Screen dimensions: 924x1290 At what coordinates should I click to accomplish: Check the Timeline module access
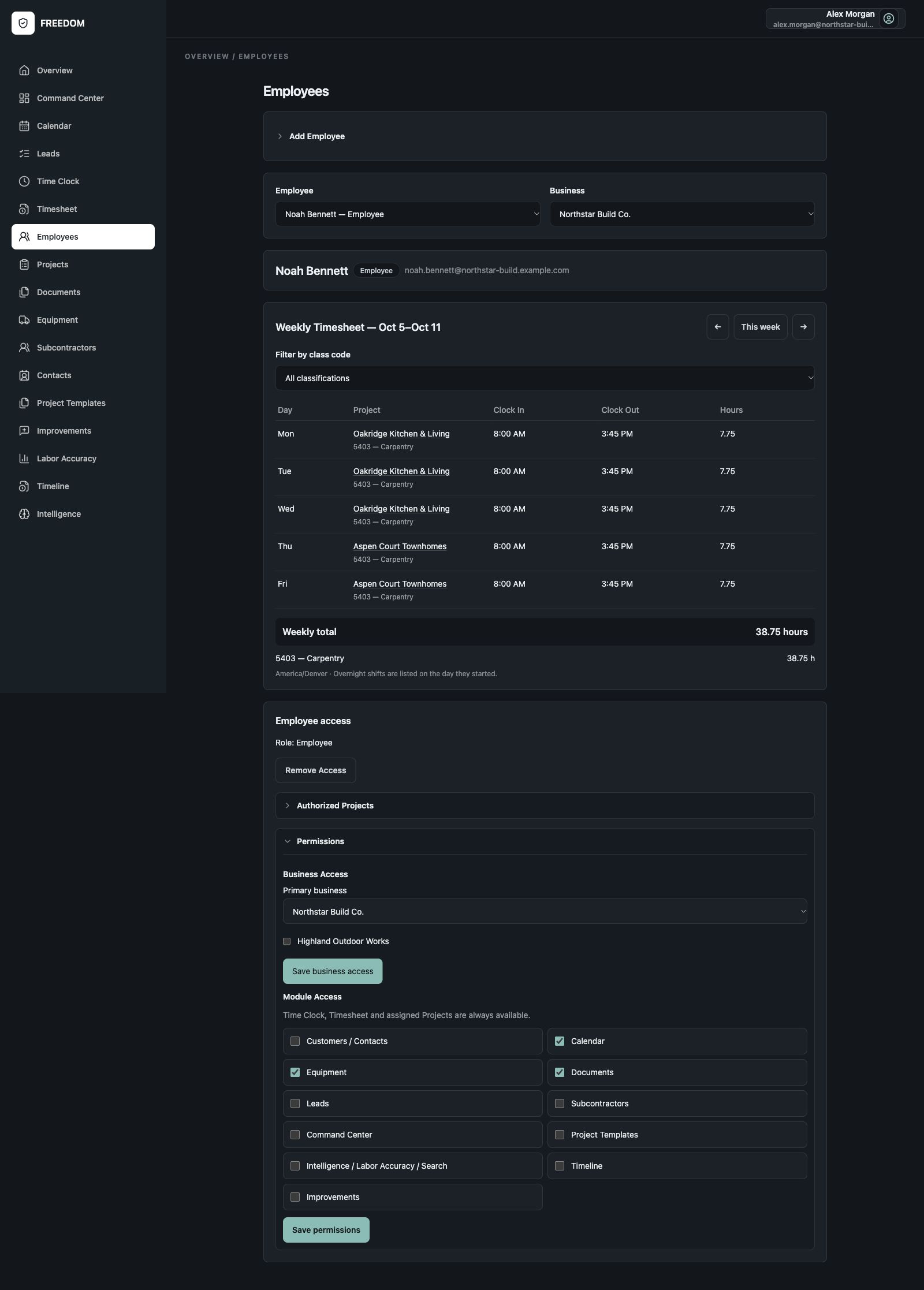tap(560, 1166)
